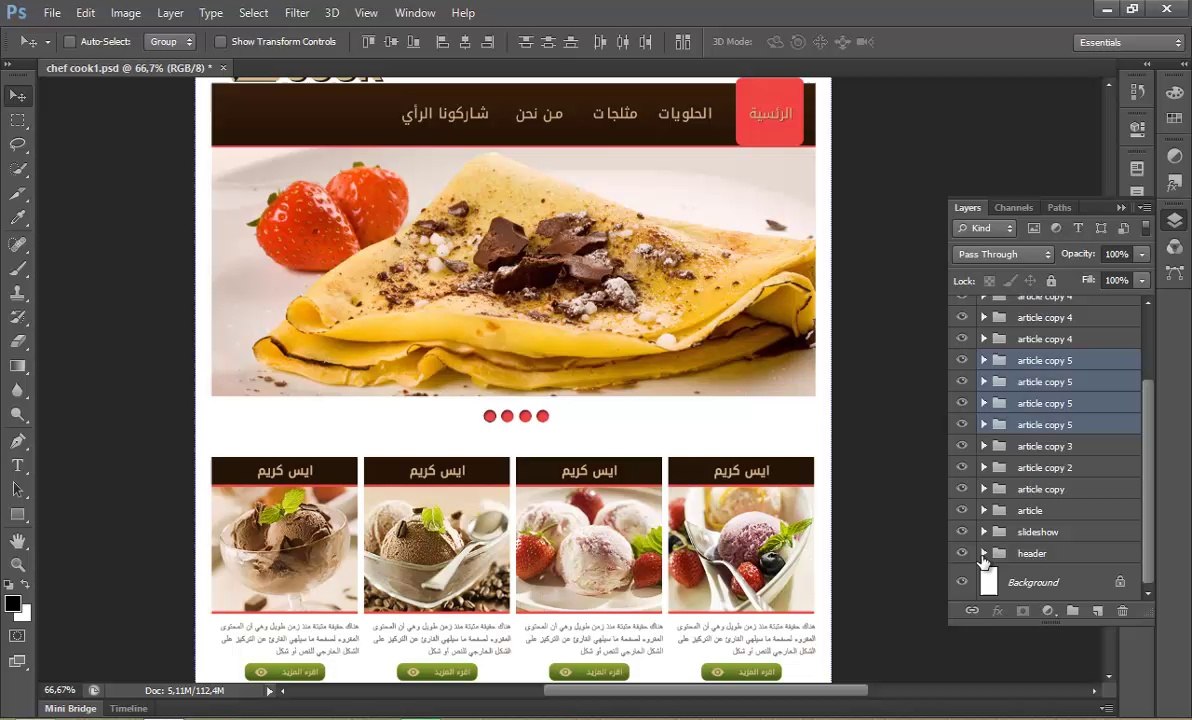This screenshot has width=1192, height=720.
Task: Enable Show Transform Controls checkbox
Action: 220,42
